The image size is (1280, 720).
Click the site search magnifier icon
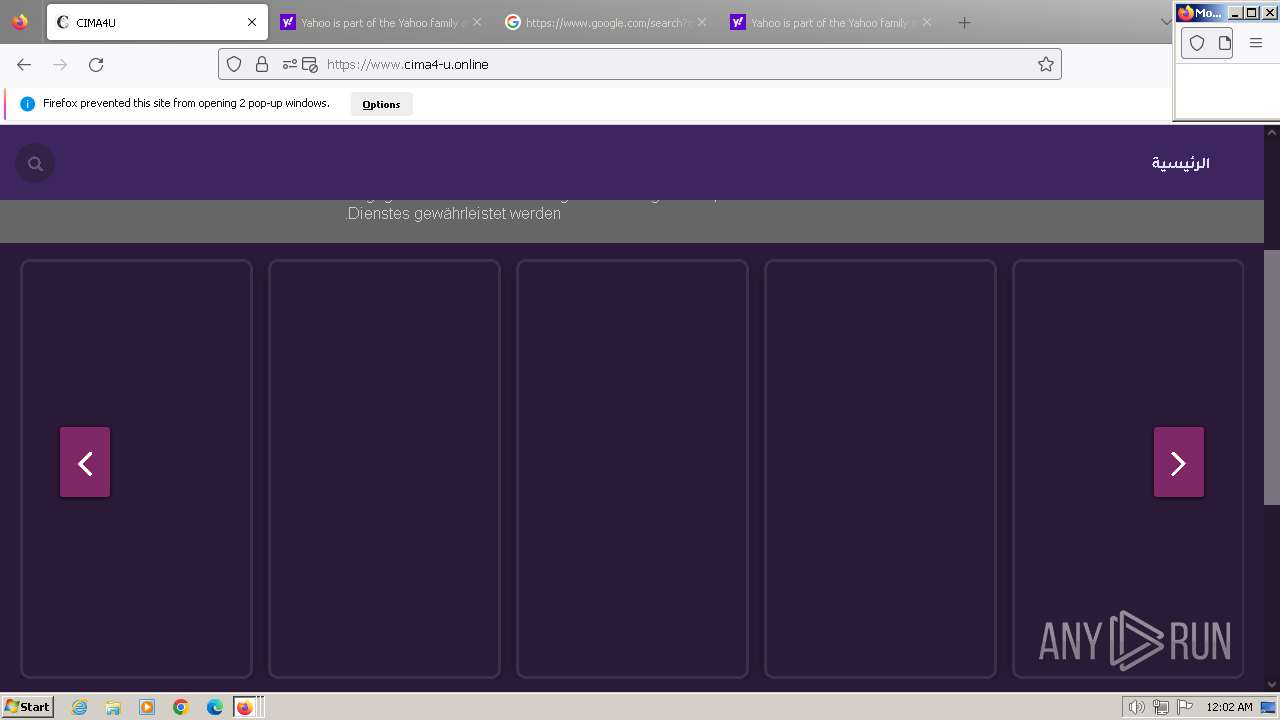[x=35, y=163]
